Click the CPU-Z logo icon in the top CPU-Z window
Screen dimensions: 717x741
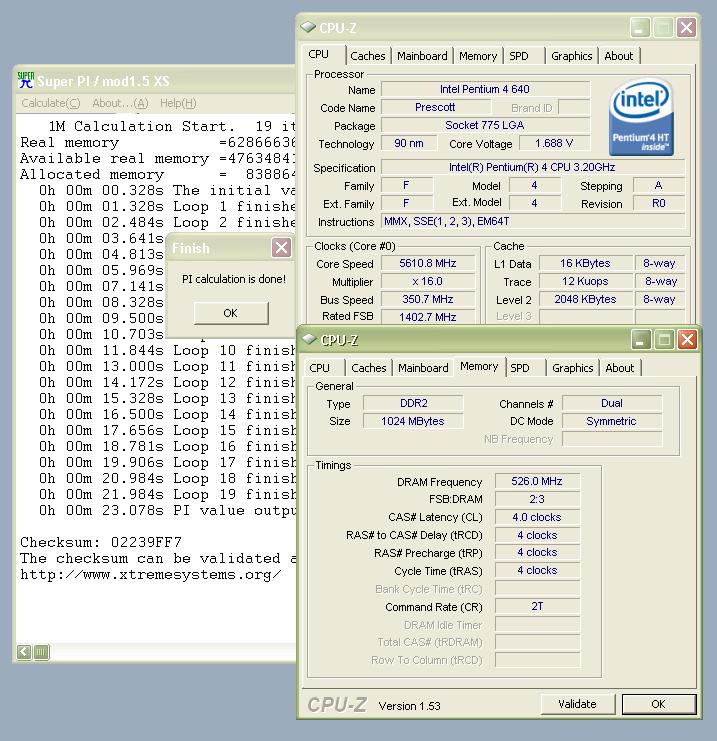point(308,27)
